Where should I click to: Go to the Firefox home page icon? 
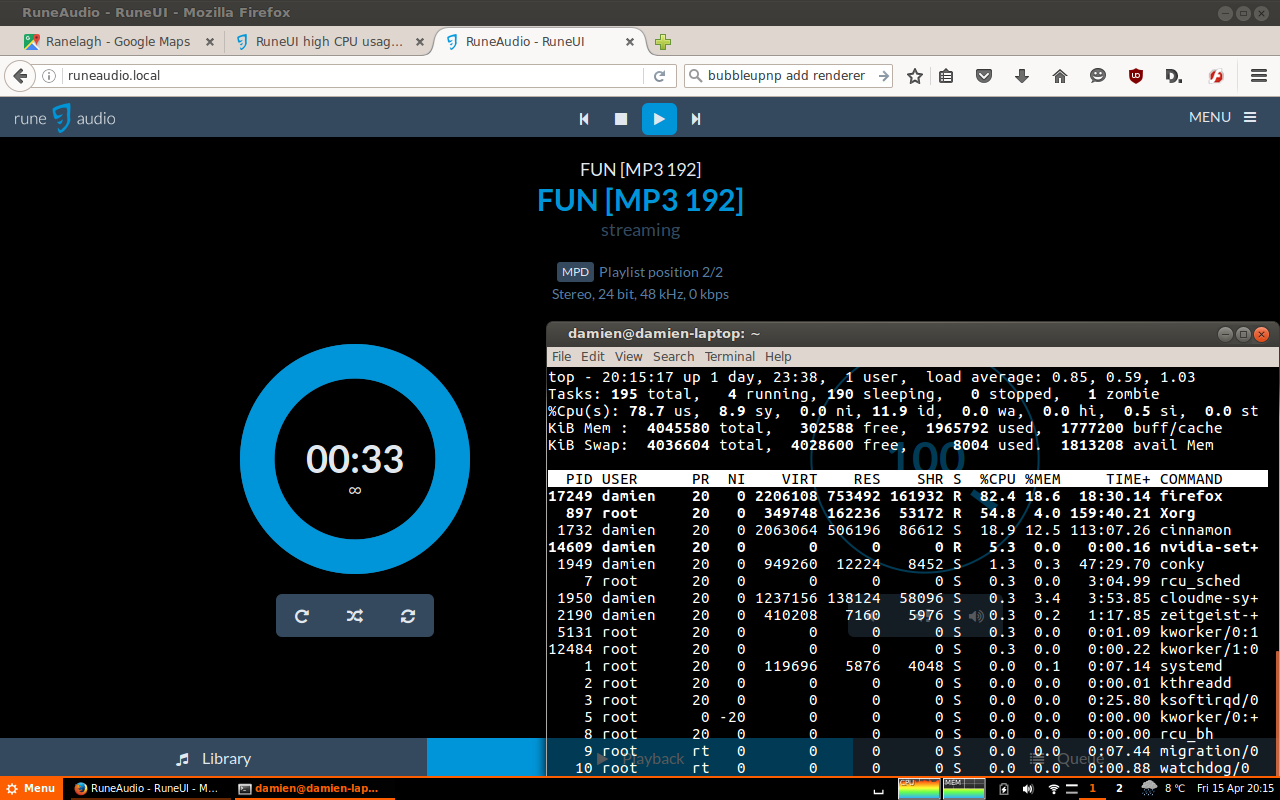[1060, 76]
